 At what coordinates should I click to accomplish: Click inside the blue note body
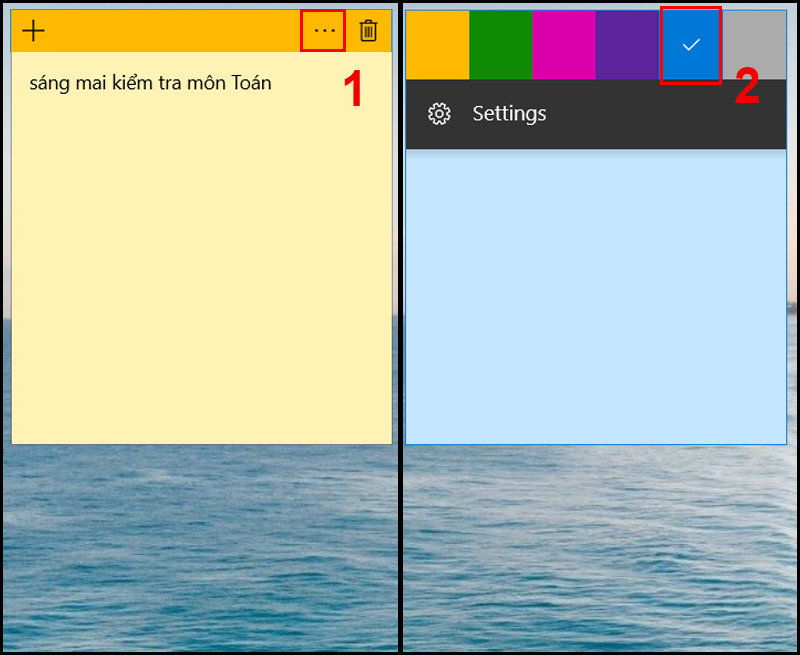tap(596, 296)
